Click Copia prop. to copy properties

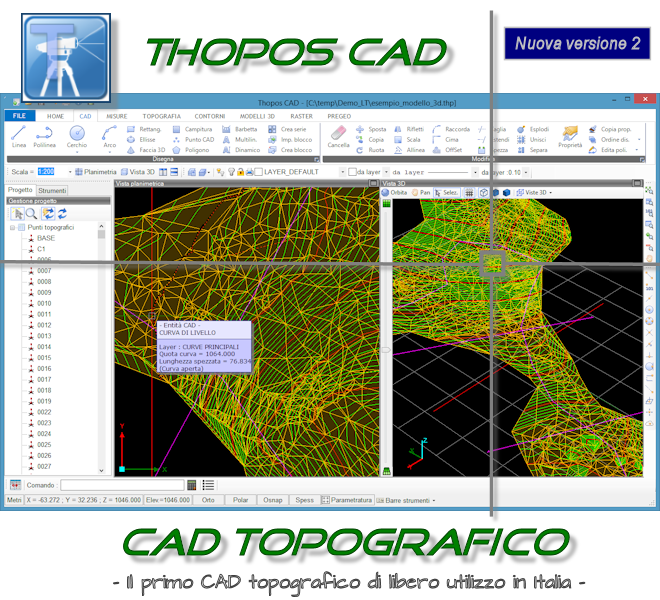point(610,129)
